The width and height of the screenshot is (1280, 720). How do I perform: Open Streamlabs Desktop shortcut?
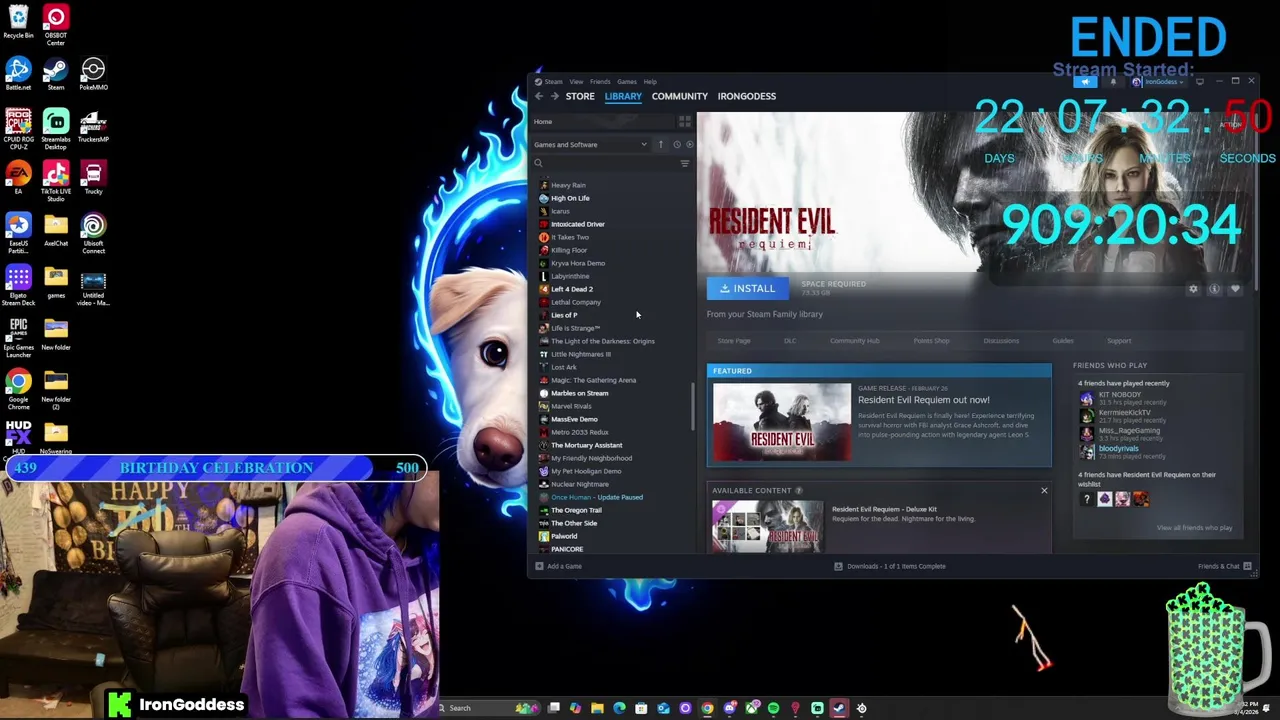click(56, 128)
